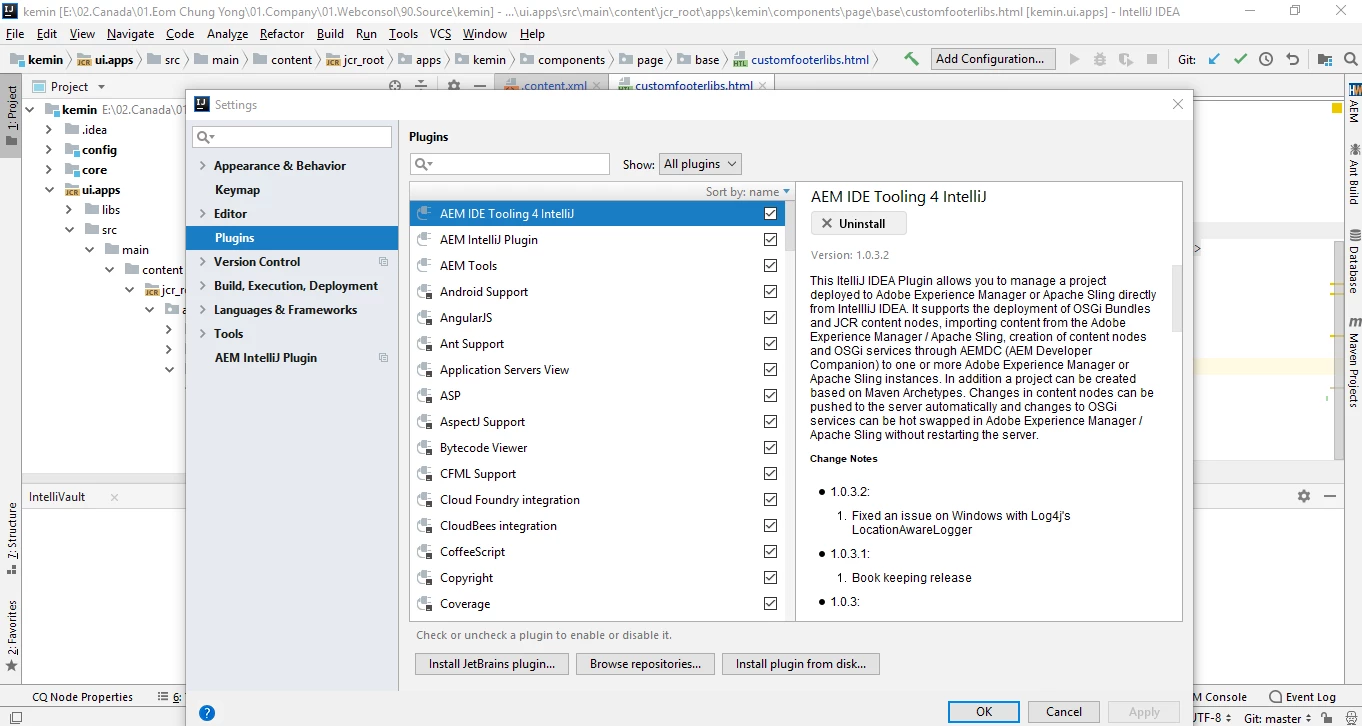Click the search icon in plugins filter
Screen dimensions: 1362x726
[x=422, y=164]
